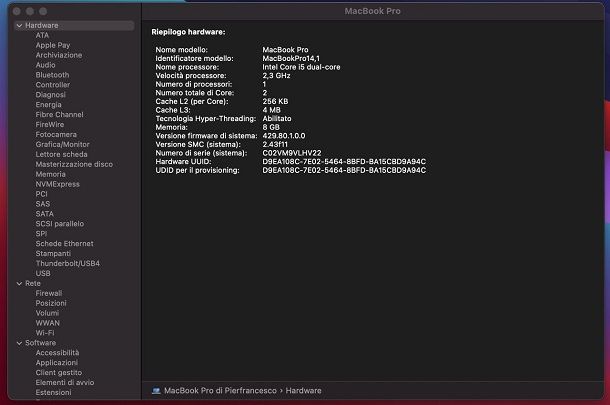The width and height of the screenshot is (610, 405).
Task: Click the MacBook Pro window title
Action: [x=372, y=11]
